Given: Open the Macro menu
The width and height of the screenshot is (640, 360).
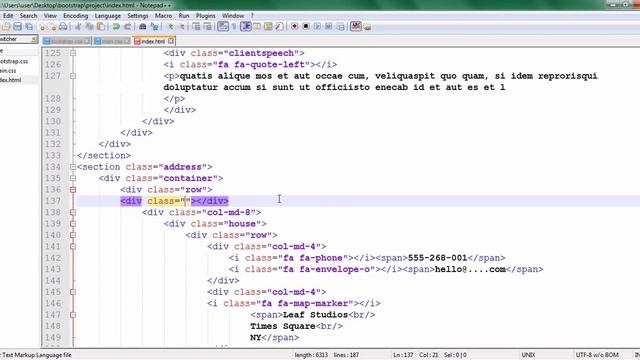Looking at the screenshot, I should [163, 16].
